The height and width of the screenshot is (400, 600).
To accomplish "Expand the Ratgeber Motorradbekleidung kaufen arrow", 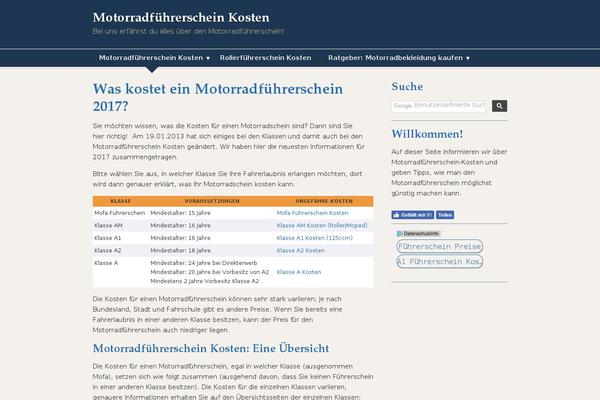I will point(468,58).
